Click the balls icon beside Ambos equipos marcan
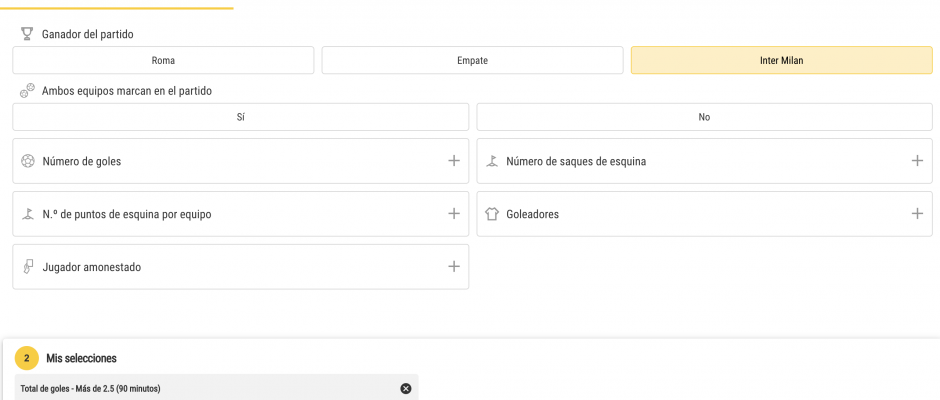The width and height of the screenshot is (940, 400). (27, 91)
